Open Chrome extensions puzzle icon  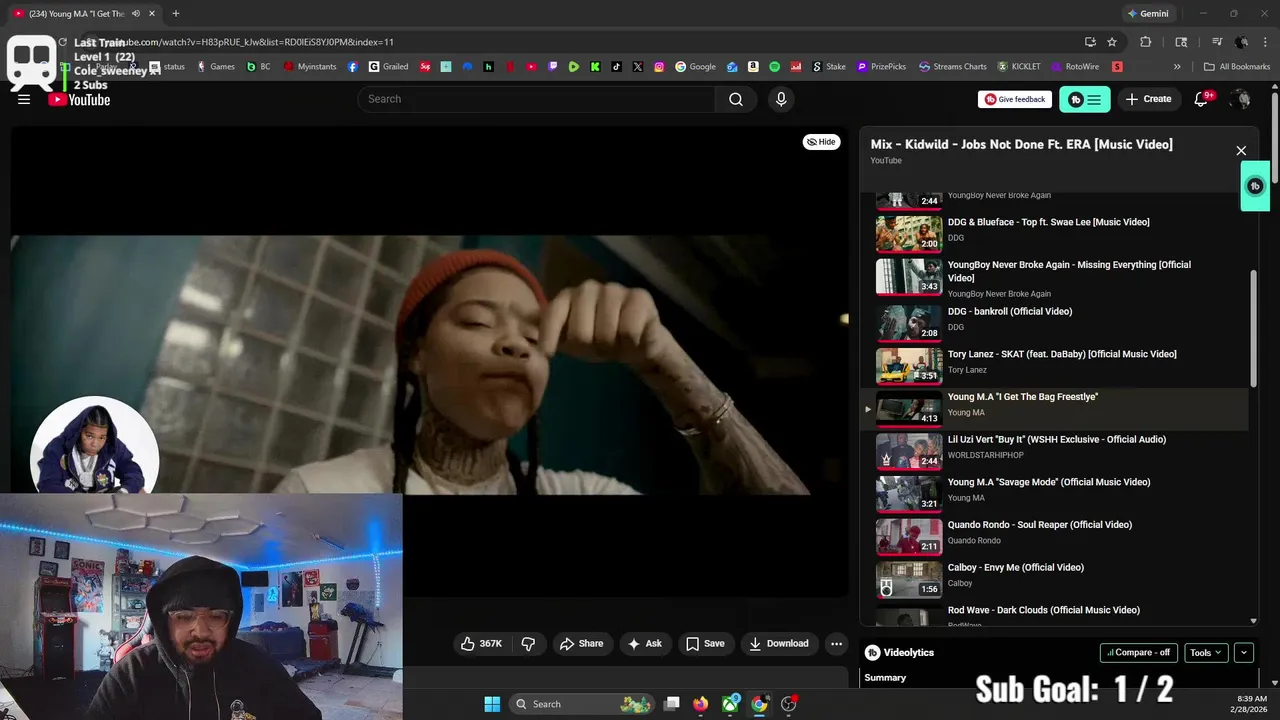tap(1146, 42)
